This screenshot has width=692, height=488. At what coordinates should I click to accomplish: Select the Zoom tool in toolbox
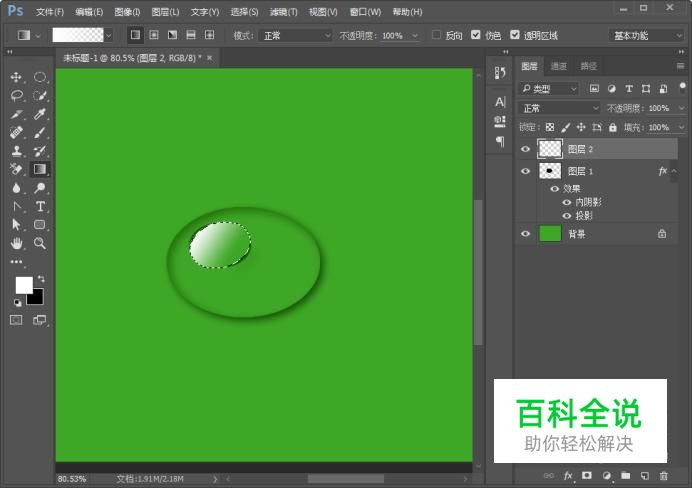click(x=40, y=243)
